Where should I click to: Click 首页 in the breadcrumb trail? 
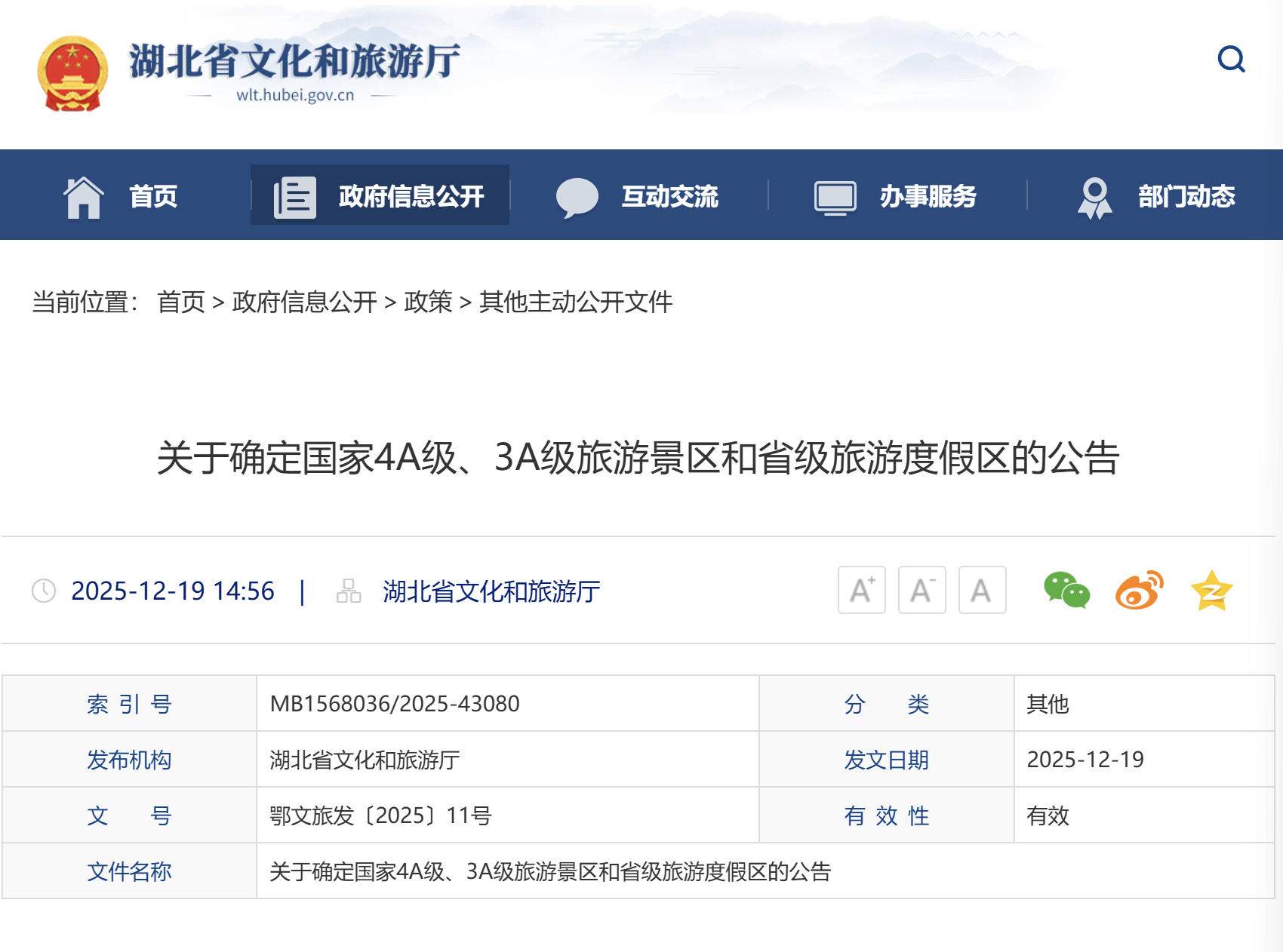181,302
